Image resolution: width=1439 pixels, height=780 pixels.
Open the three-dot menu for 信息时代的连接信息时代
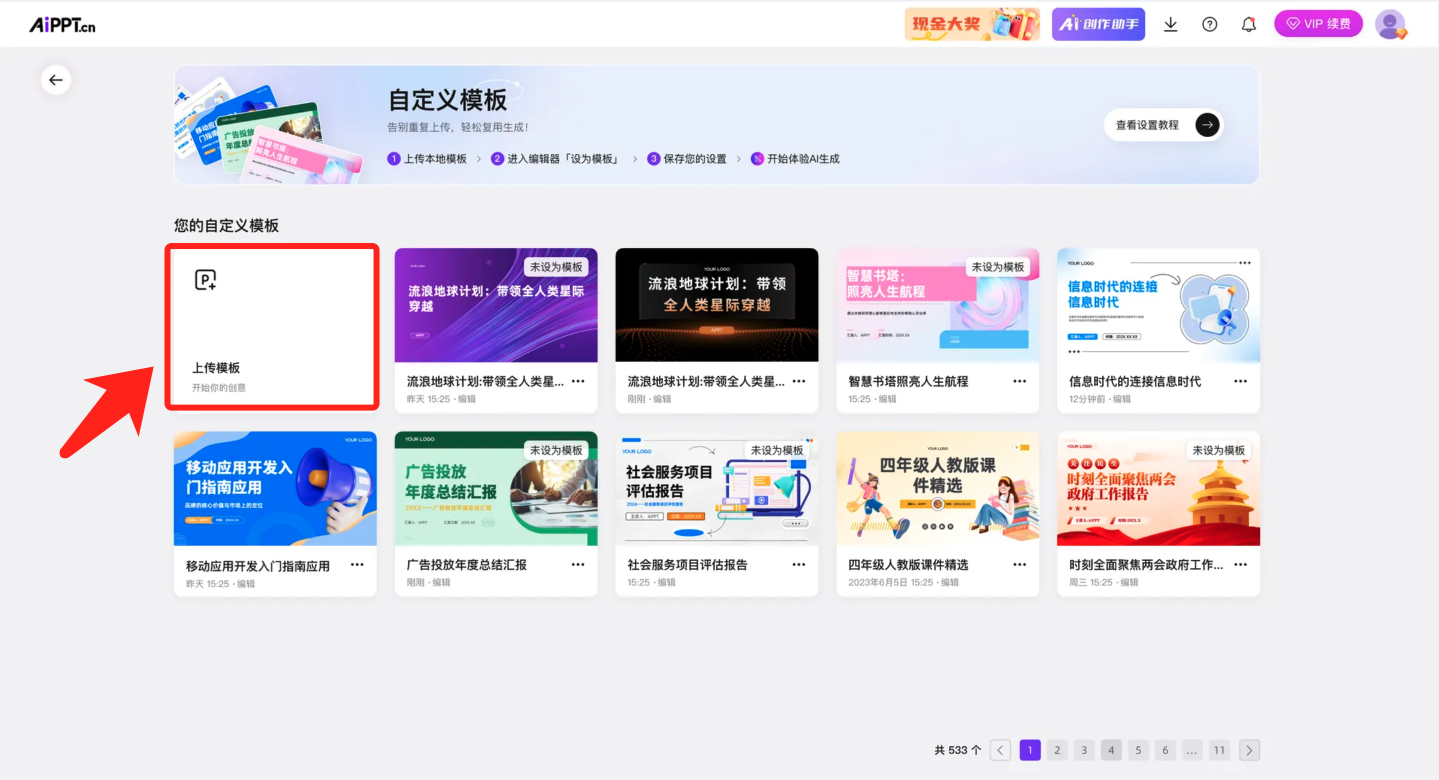click(1241, 381)
